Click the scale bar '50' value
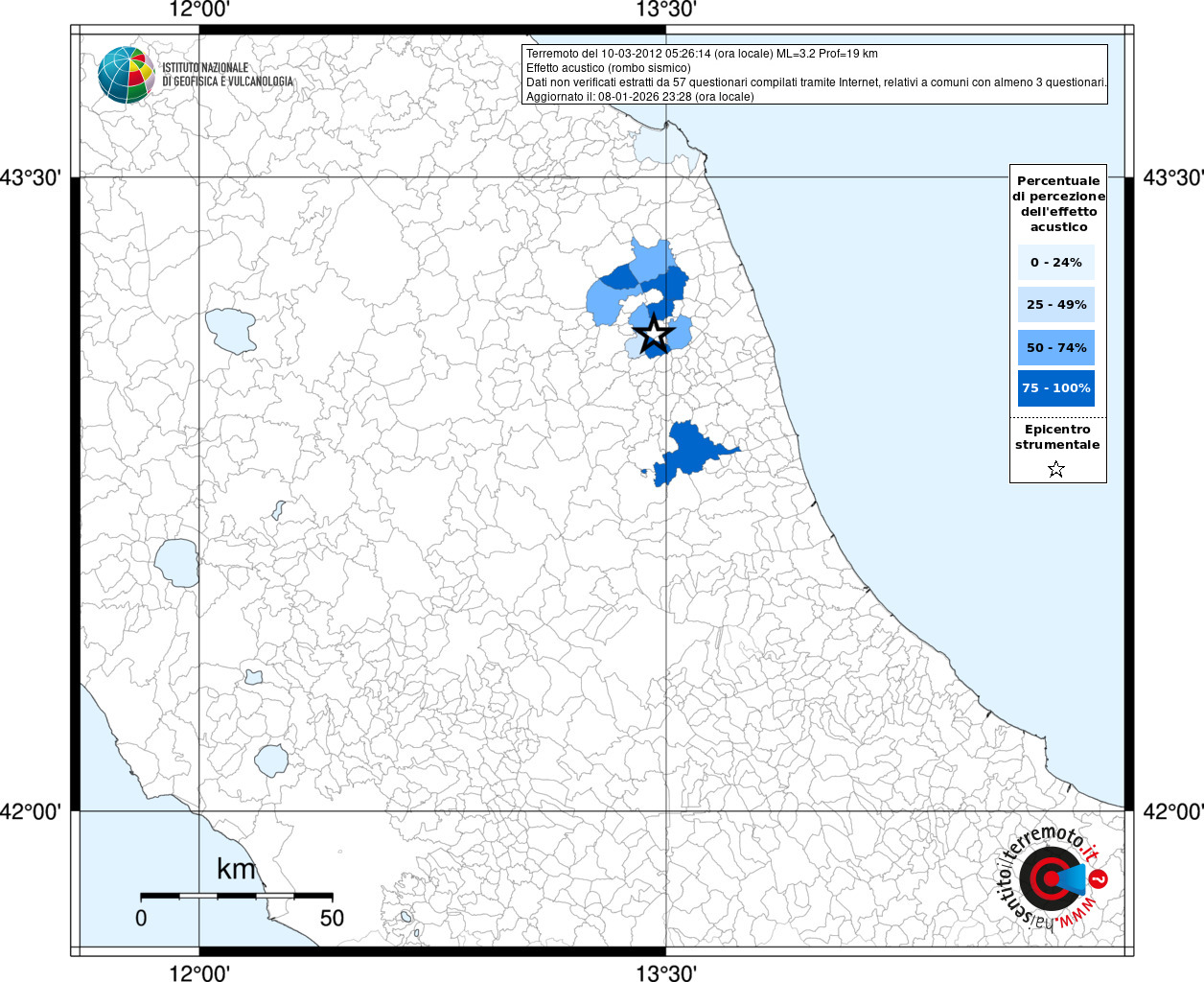Image resolution: width=1204 pixels, height=982 pixels. 332,918
